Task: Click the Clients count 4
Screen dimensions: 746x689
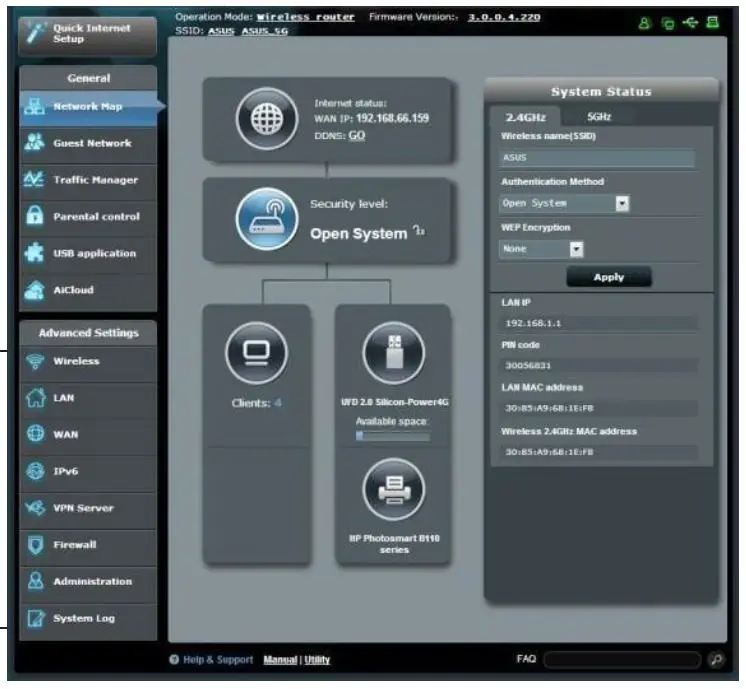Action: [278, 403]
